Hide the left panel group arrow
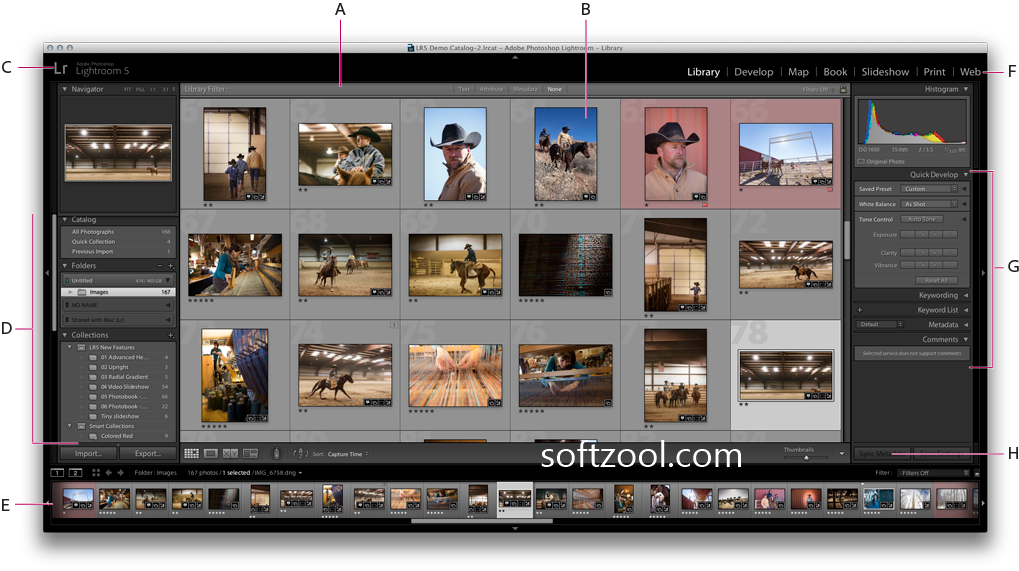Image resolution: width=1019 pixels, height=571 pixels. coord(47,273)
